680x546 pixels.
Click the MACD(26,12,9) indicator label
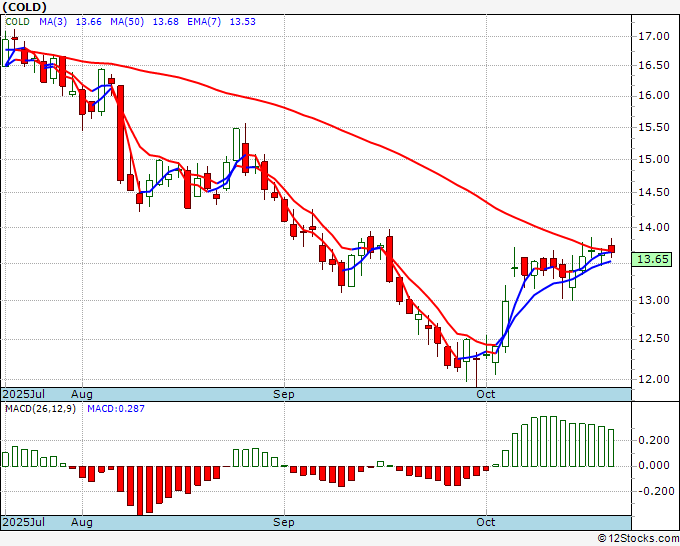(x=40, y=409)
